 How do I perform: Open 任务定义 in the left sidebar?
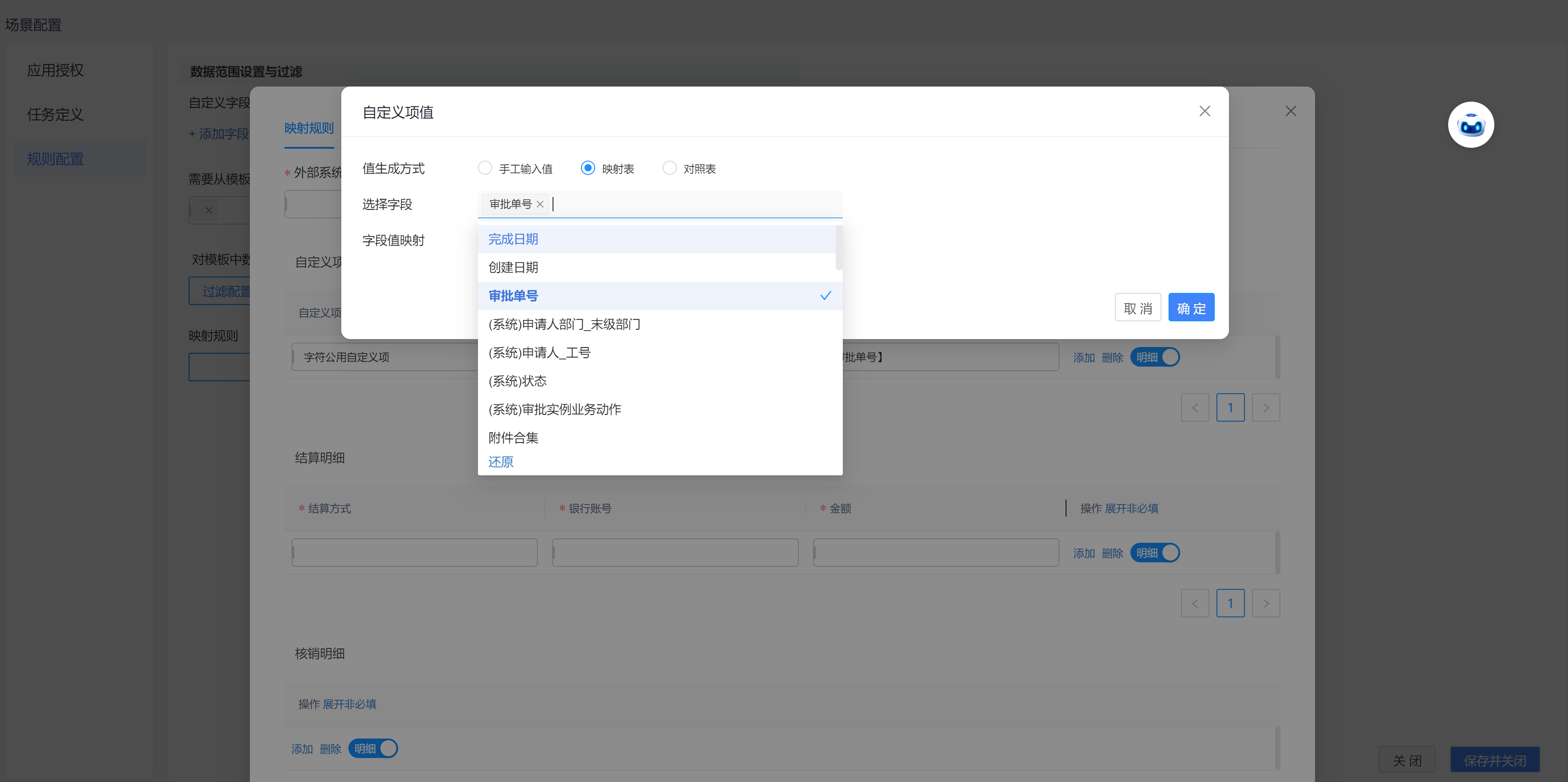click(55, 115)
